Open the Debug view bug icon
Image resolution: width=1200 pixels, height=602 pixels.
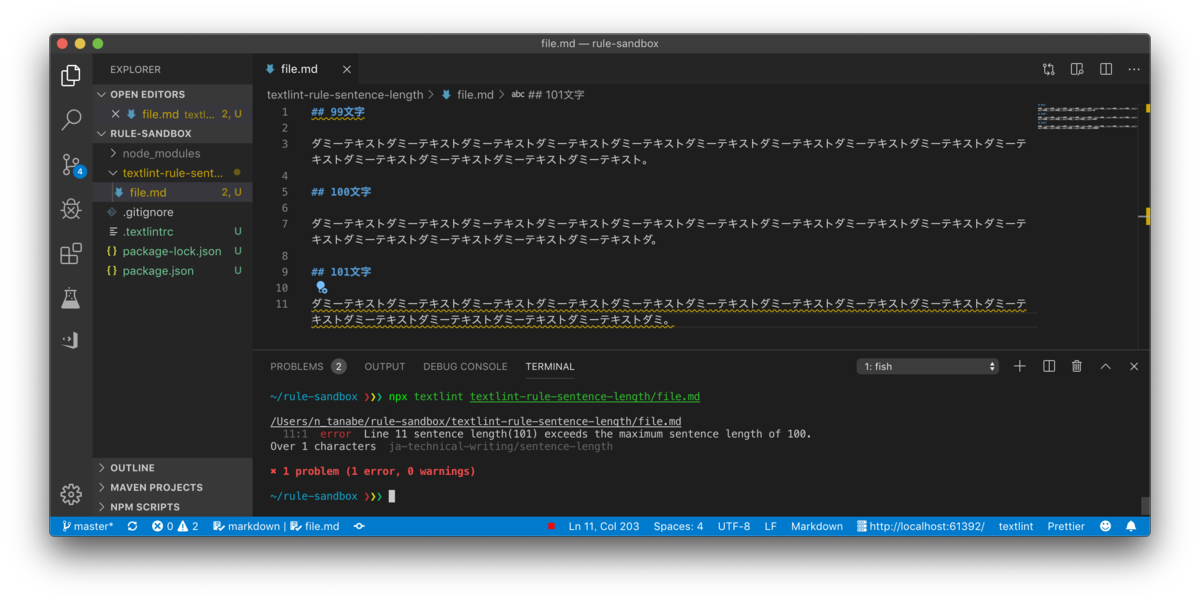pyautogui.click(x=71, y=209)
